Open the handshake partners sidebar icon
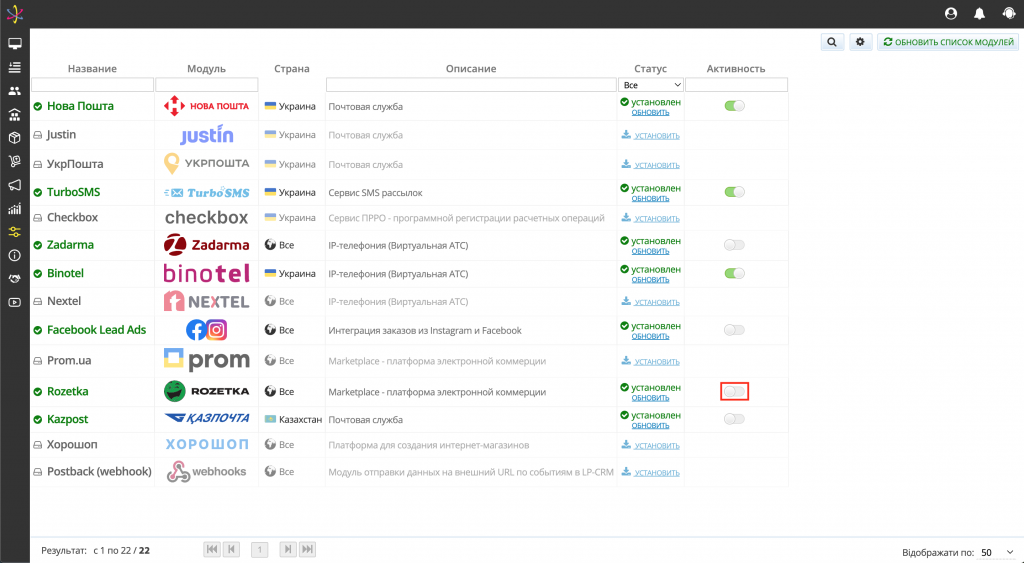The height and width of the screenshot is (563, 1024). (14, 279)
